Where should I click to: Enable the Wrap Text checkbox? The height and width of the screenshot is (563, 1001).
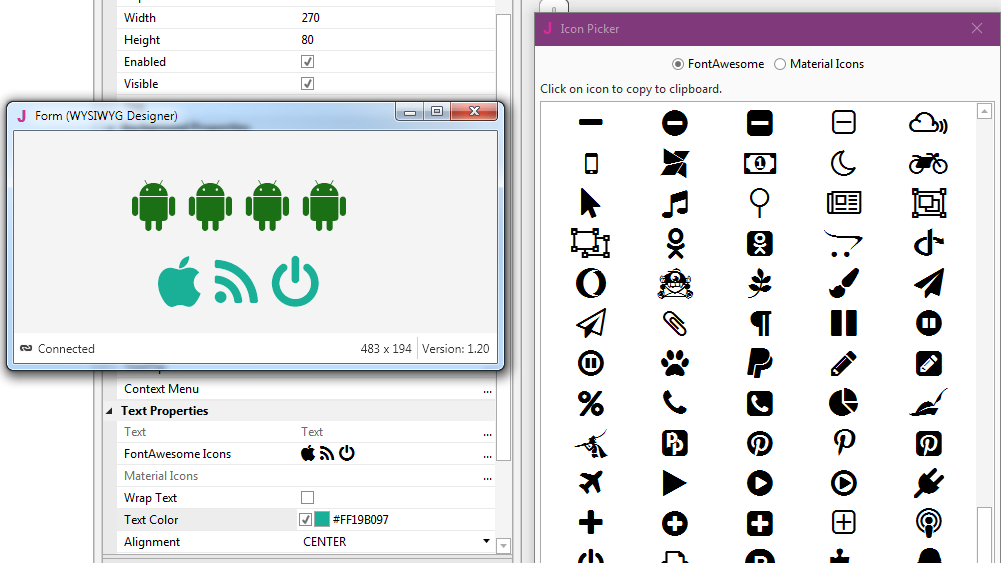point(307,497)
